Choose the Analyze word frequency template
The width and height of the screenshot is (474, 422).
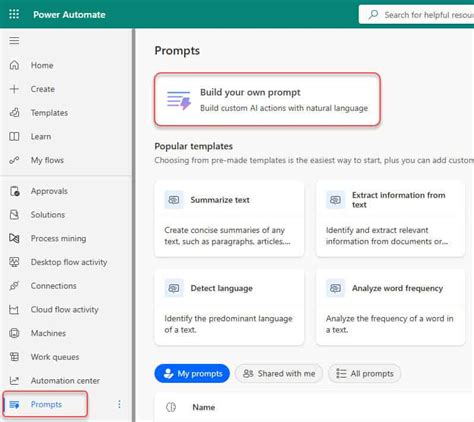click(x=390, y=307)
